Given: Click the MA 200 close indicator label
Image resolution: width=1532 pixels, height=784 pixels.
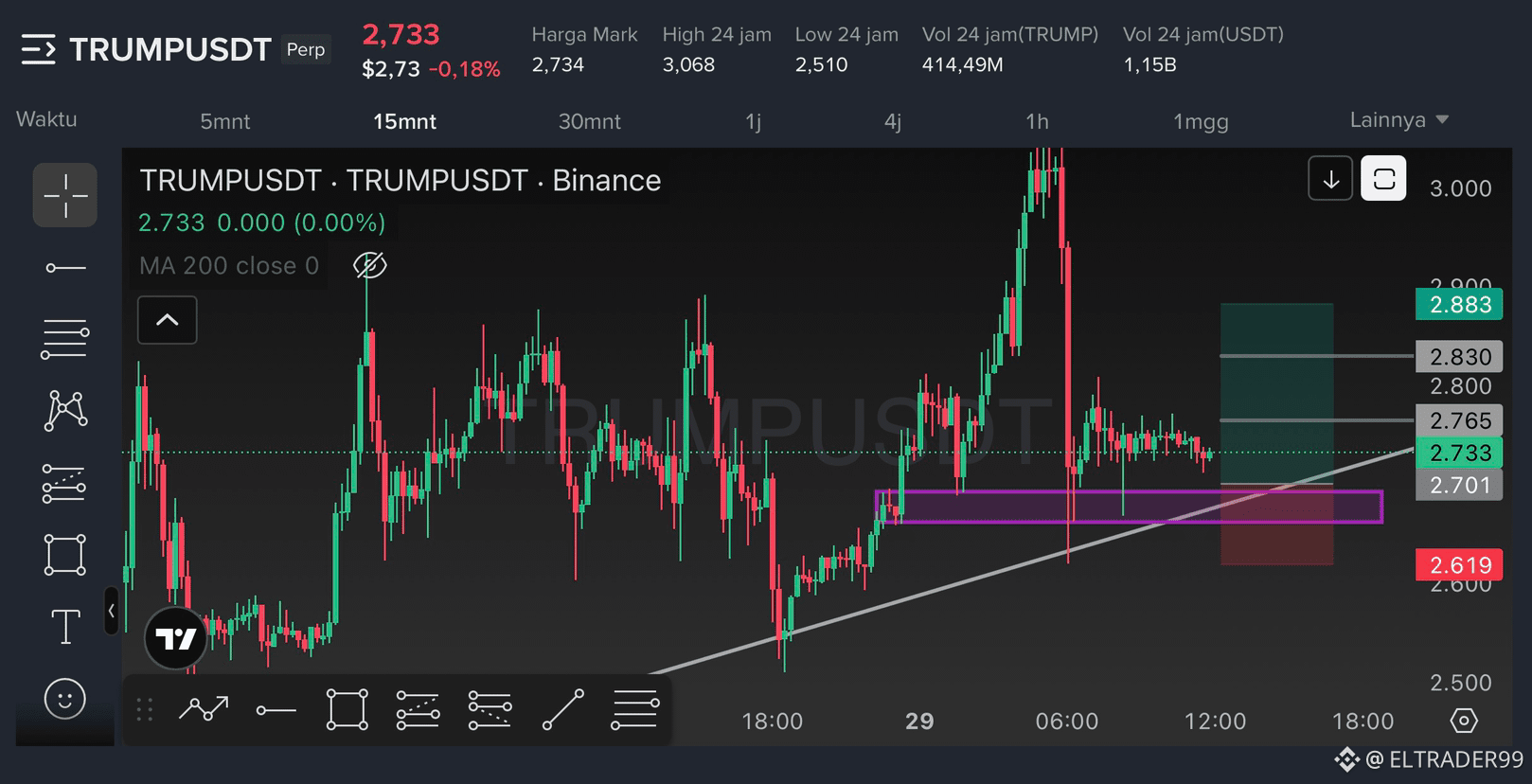Looking at the screenshot, I should click(x=229, y=266).
